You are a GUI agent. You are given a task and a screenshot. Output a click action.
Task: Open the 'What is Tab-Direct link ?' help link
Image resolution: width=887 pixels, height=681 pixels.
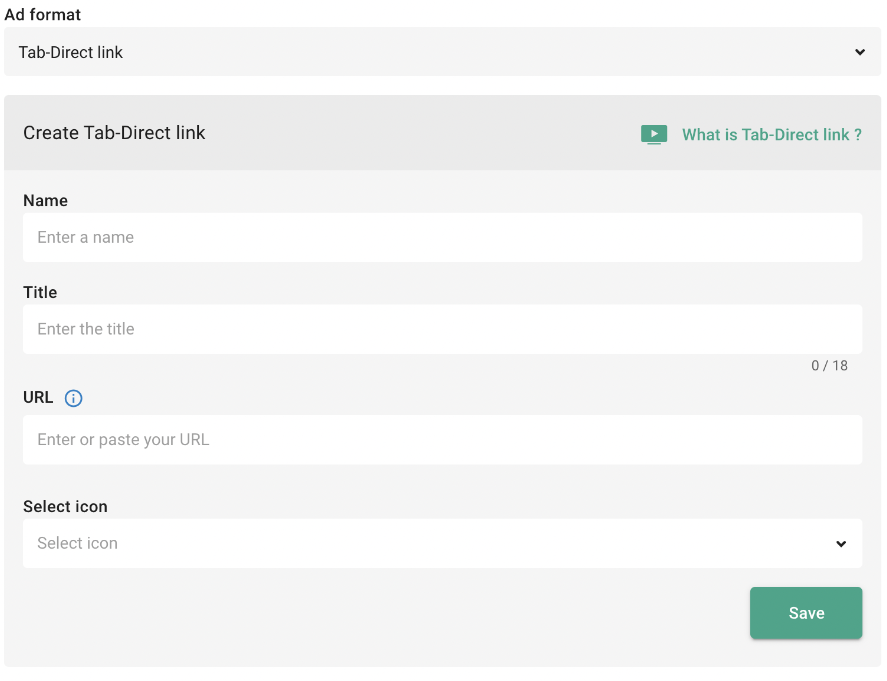771,134
